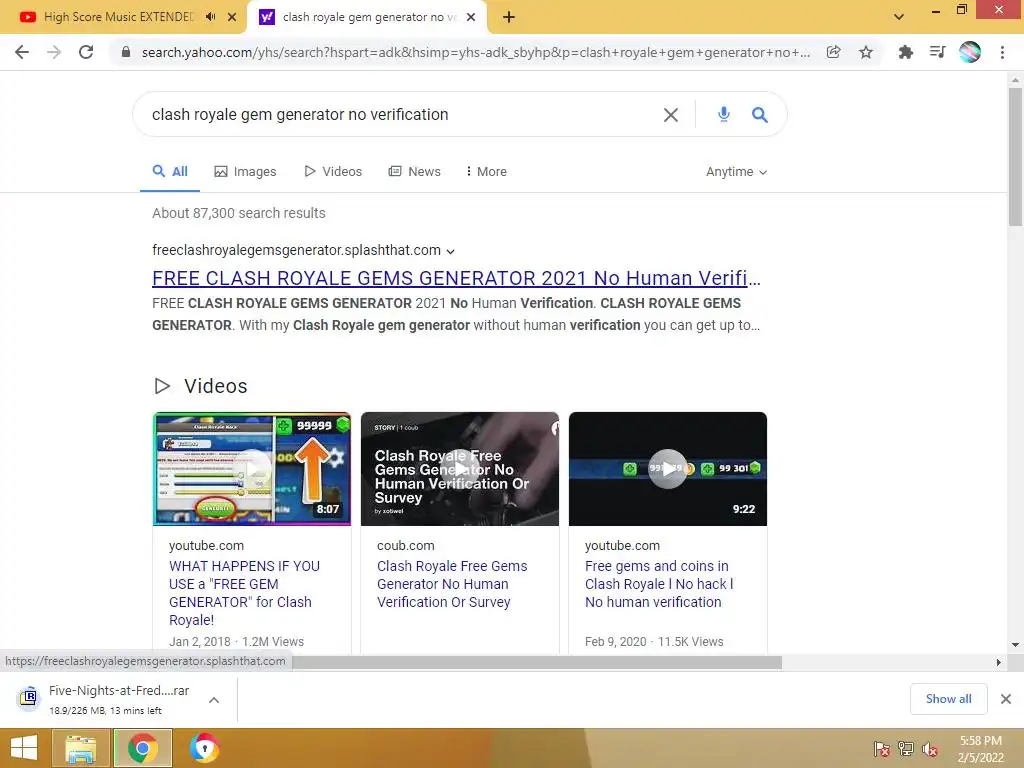Share this page via address bar icon
Image resolution: width=1024 pixels, height=768 pixels.
[x=833, y=52]
